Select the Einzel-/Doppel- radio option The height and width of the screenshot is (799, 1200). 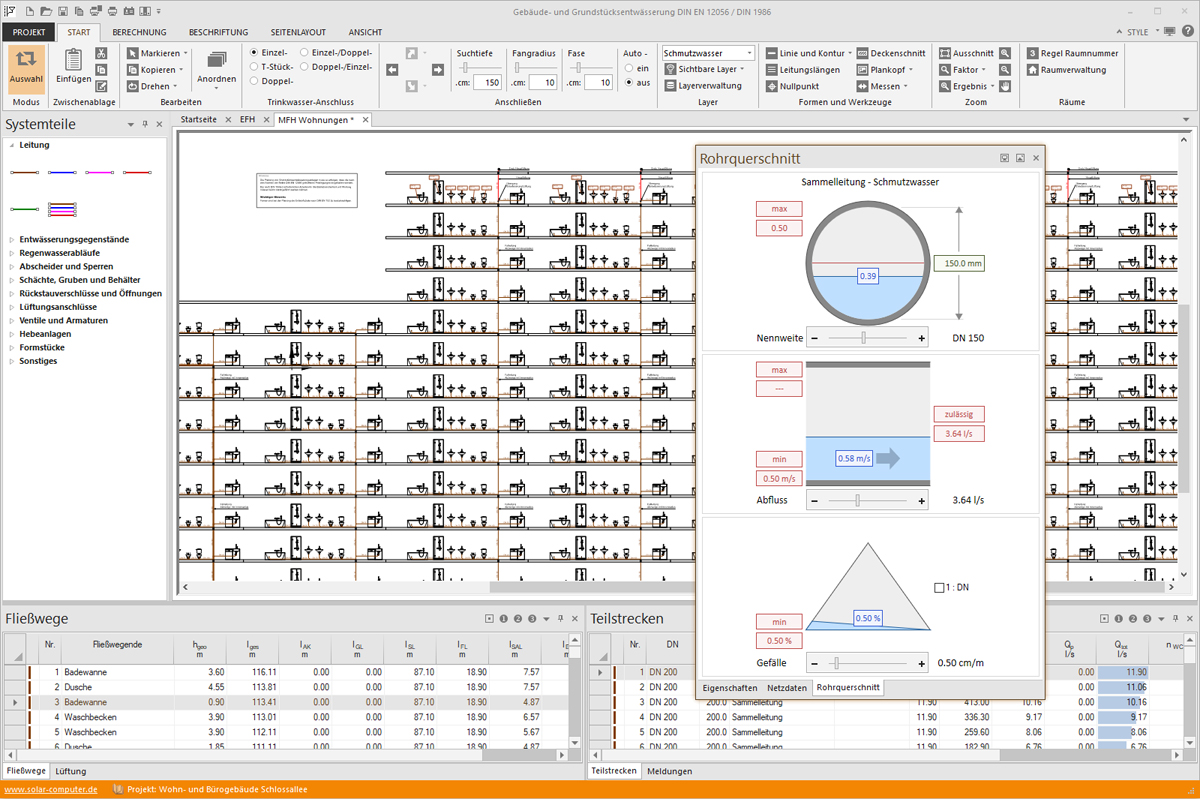click(304, 52)
